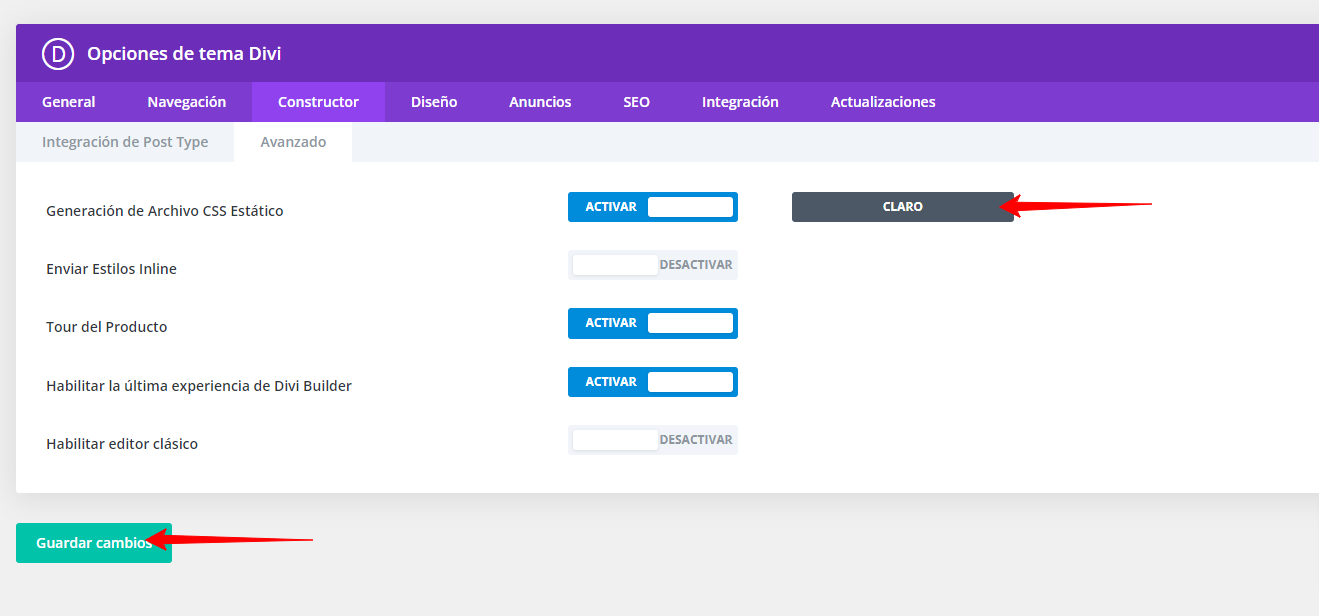Screen dimensions: 1319x616
Task: Click the Generación de Archivo CSS Estático label
Action: (165, 211)
